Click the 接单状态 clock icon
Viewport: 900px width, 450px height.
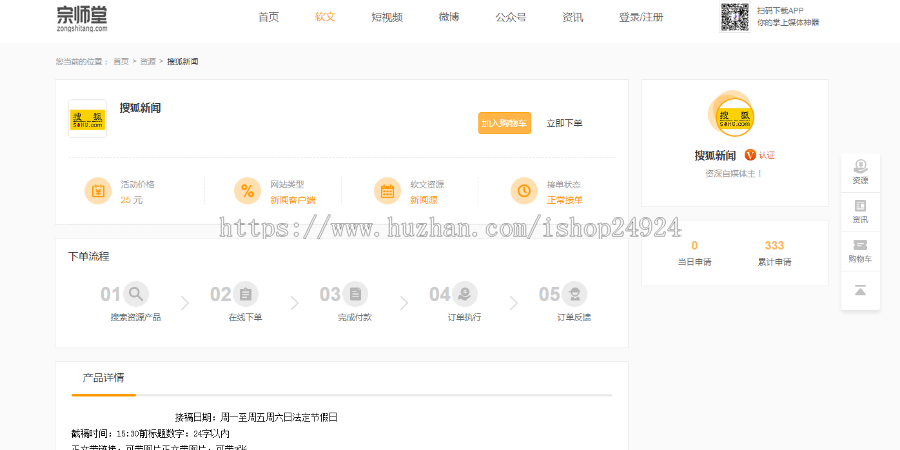[524, 191]
